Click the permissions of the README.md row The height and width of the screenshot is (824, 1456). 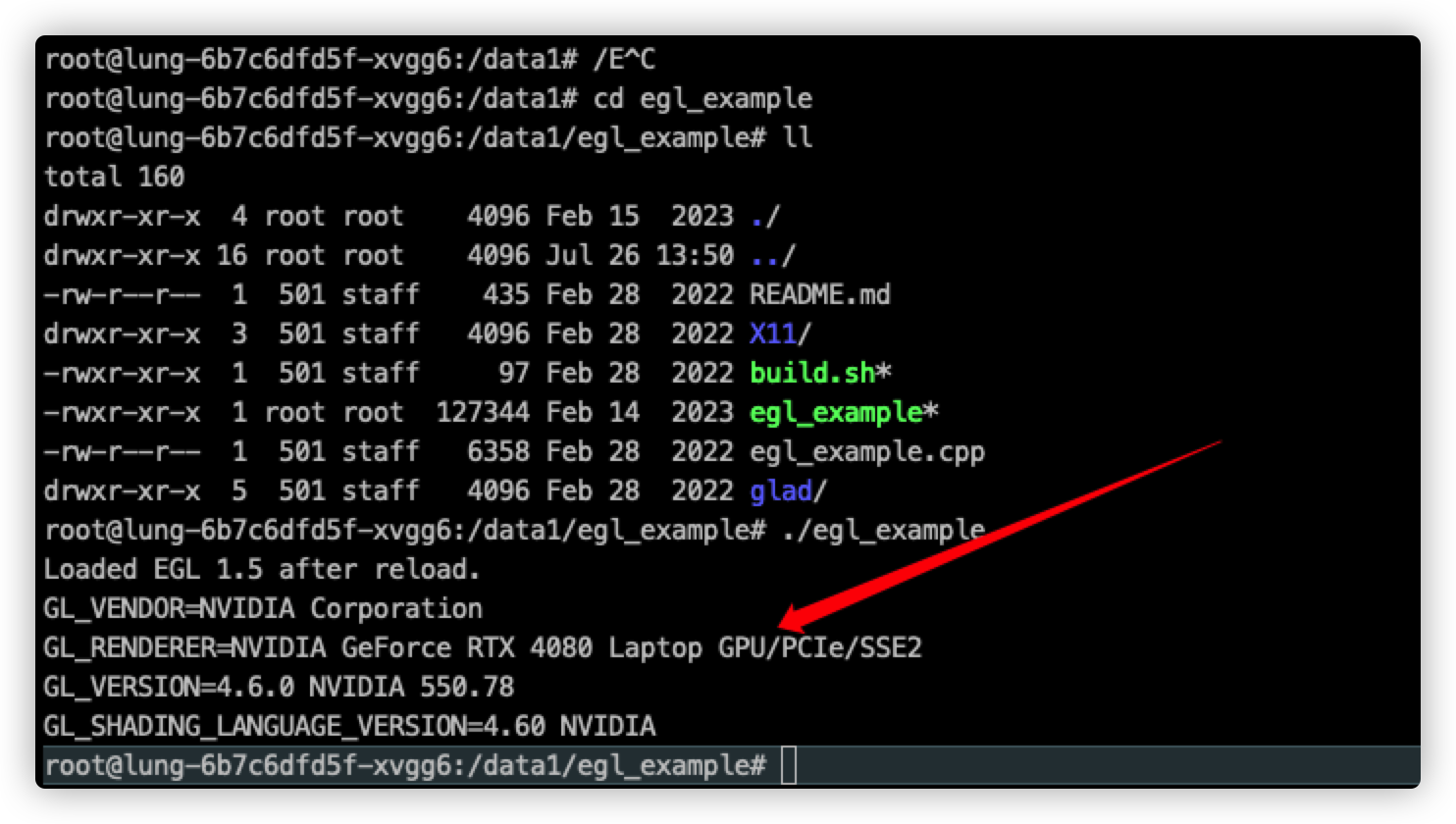122,294
